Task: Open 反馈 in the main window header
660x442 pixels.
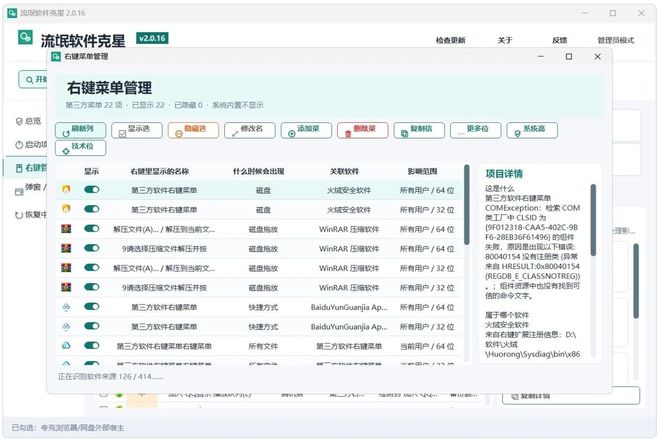Action: pos(559,40)
